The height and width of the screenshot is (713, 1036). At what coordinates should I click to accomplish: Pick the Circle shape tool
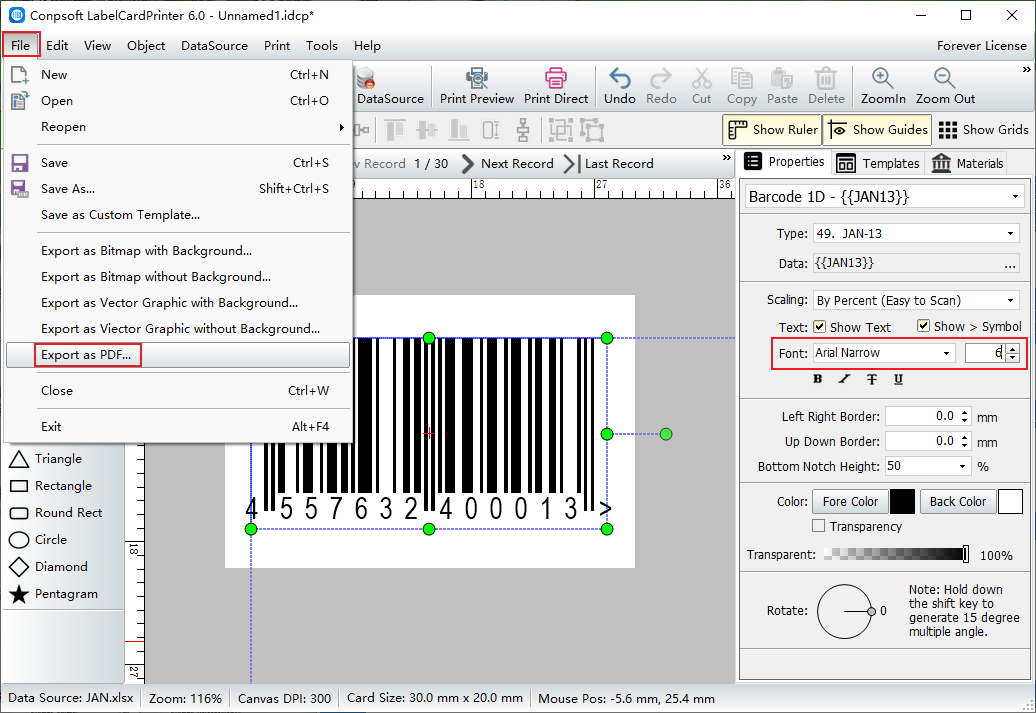pos(38,540)
